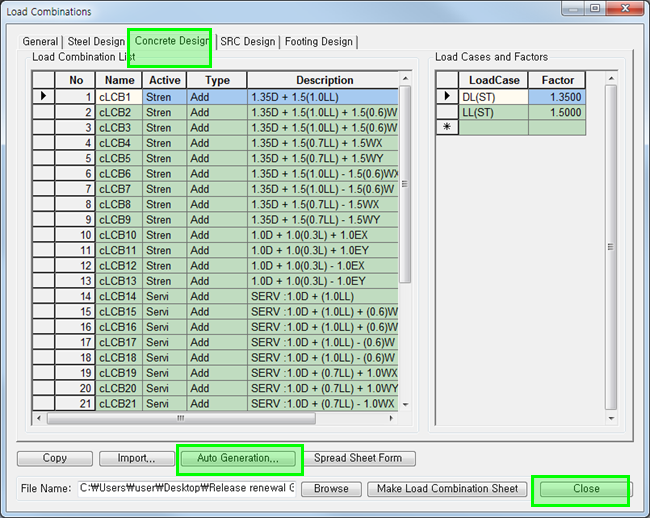Select the cLCB4 name cell

119,143
